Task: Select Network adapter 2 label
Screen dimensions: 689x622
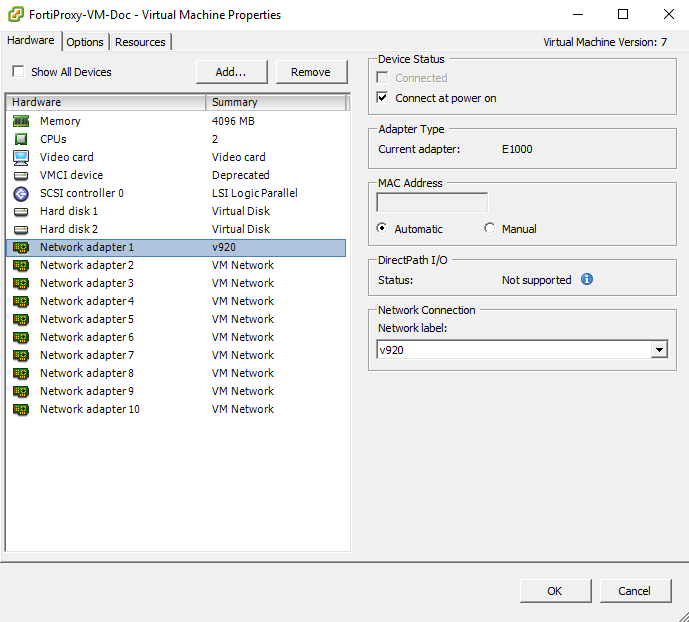Action: tap(87, 265)
